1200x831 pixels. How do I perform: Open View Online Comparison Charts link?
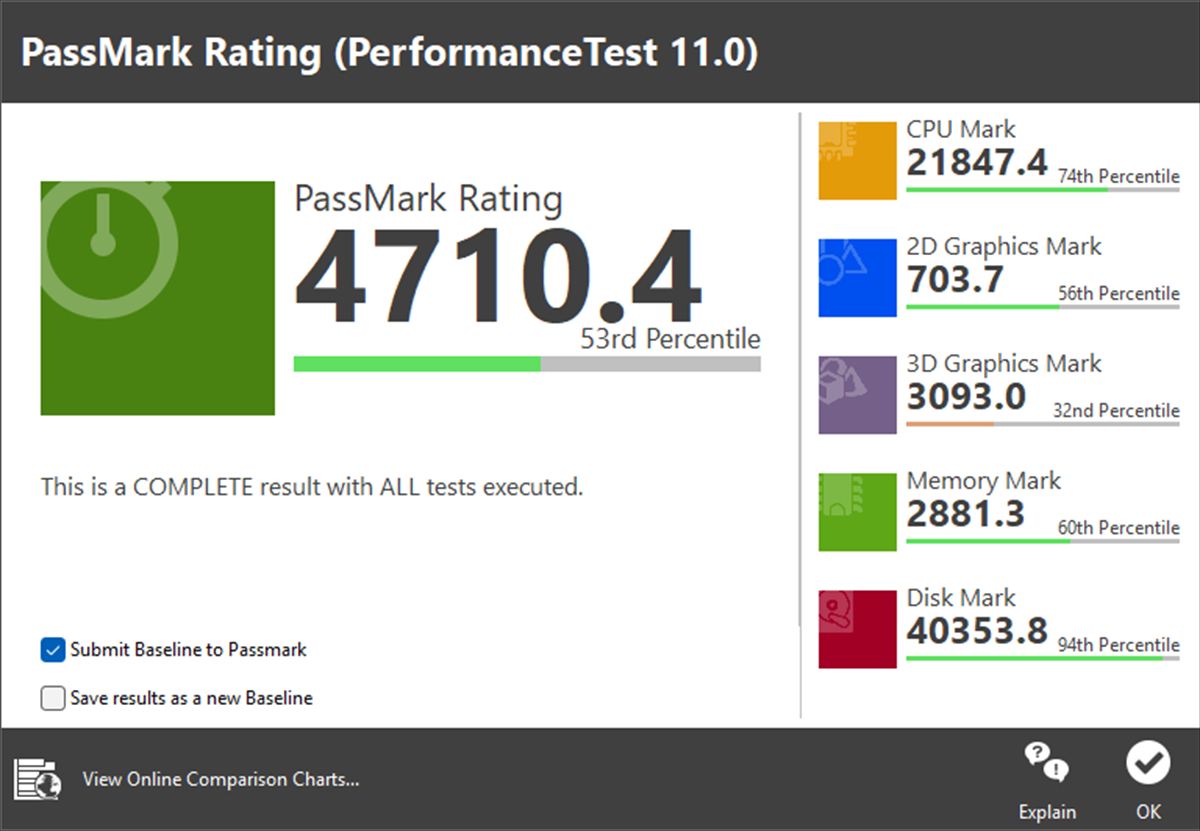pos(220,779)
